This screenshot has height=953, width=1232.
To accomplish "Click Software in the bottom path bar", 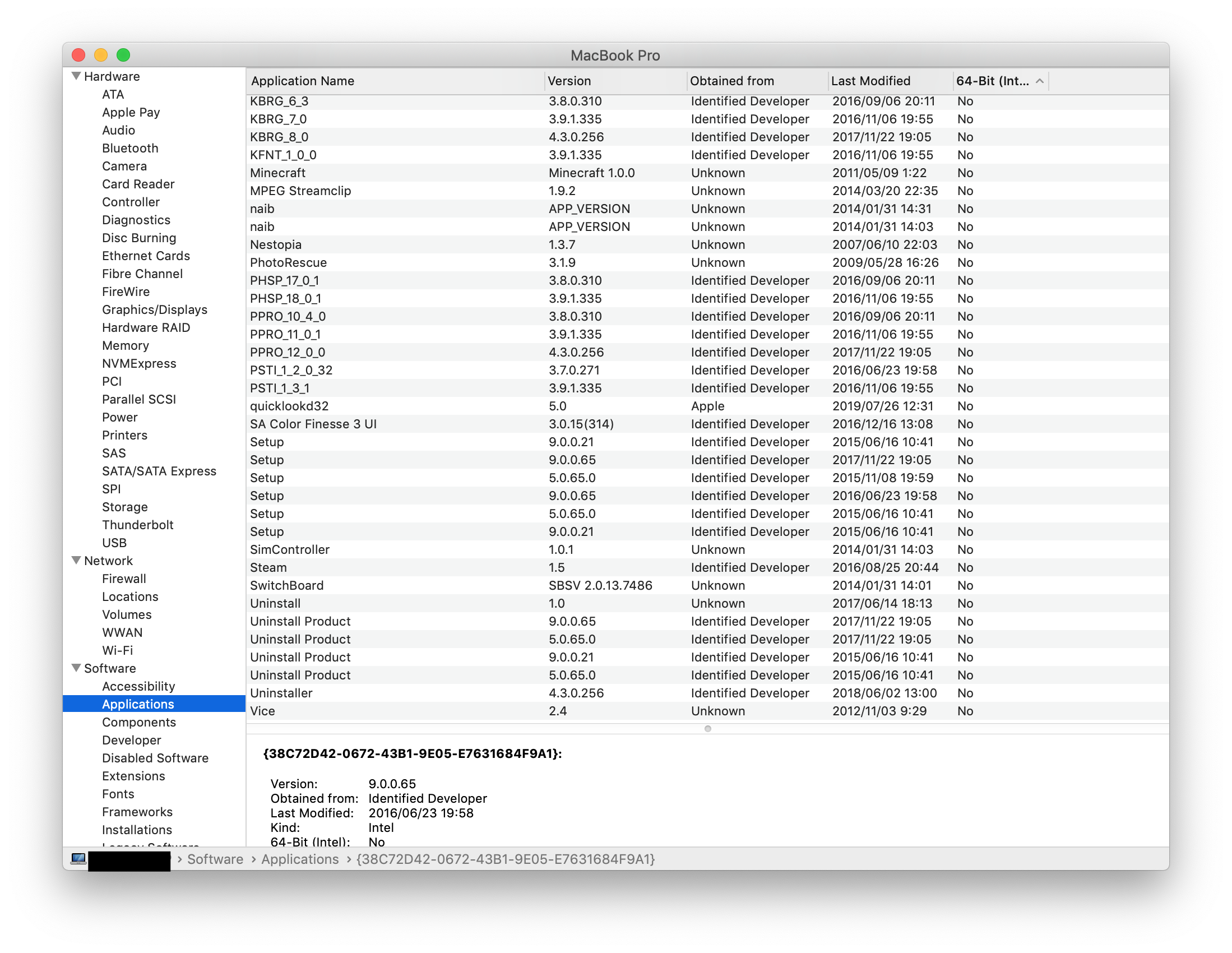I will tap(215, 859).
